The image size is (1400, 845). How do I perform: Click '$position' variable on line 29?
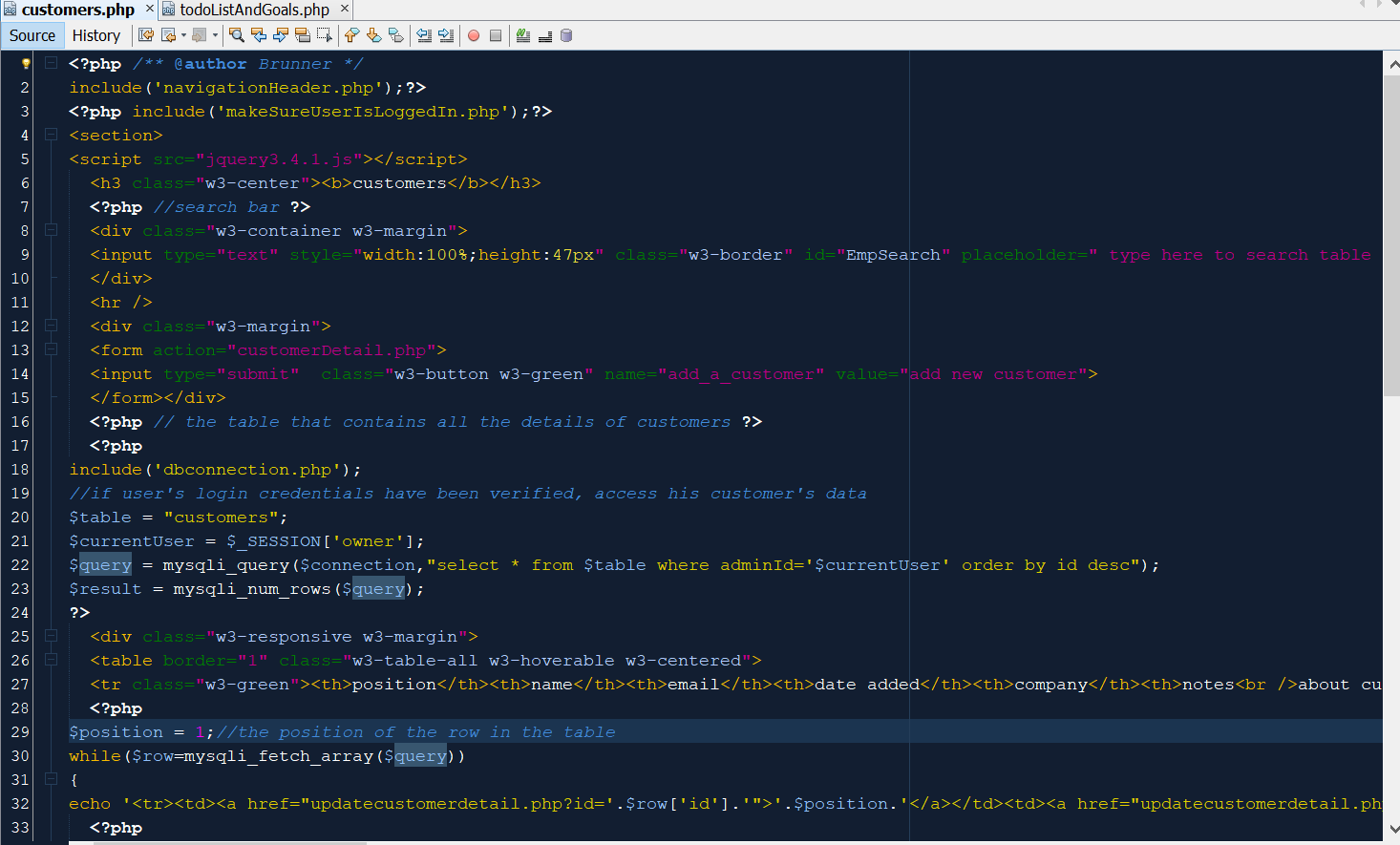tap(116, 732)
